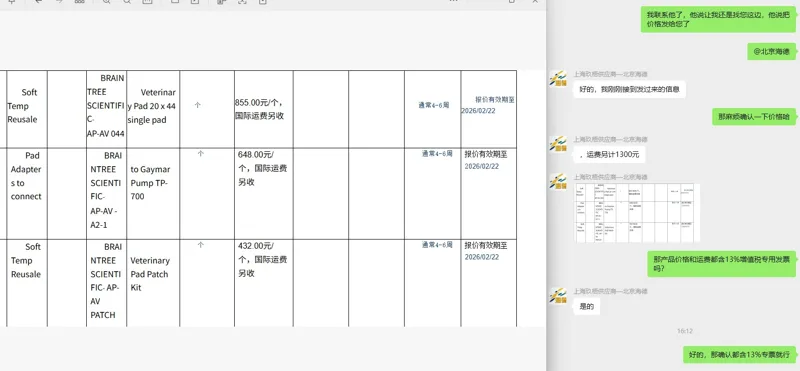800x371 pixels.
Task: Click the '个' unit cell in the Gaymar Pump row
Action: (x=207, y=193)
